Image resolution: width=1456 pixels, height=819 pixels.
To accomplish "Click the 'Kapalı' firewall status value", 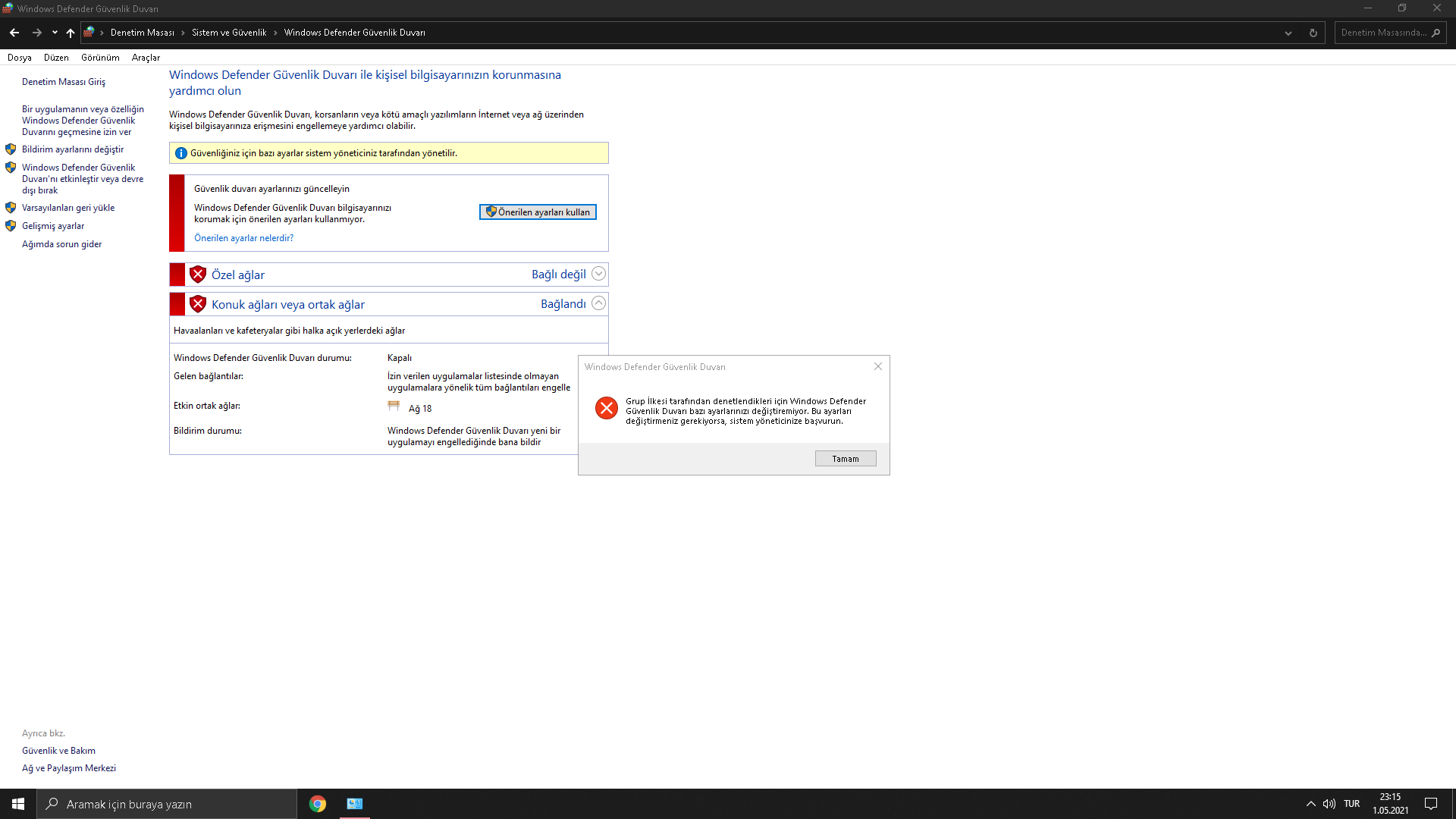I will tap(400, 358).
